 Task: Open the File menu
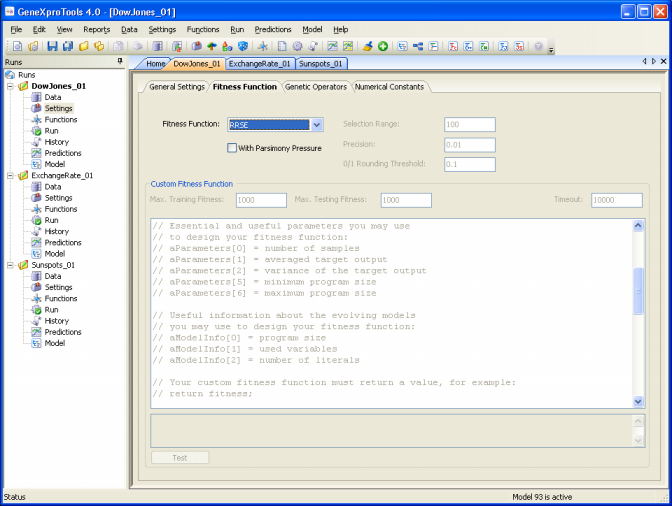(16, 29)
